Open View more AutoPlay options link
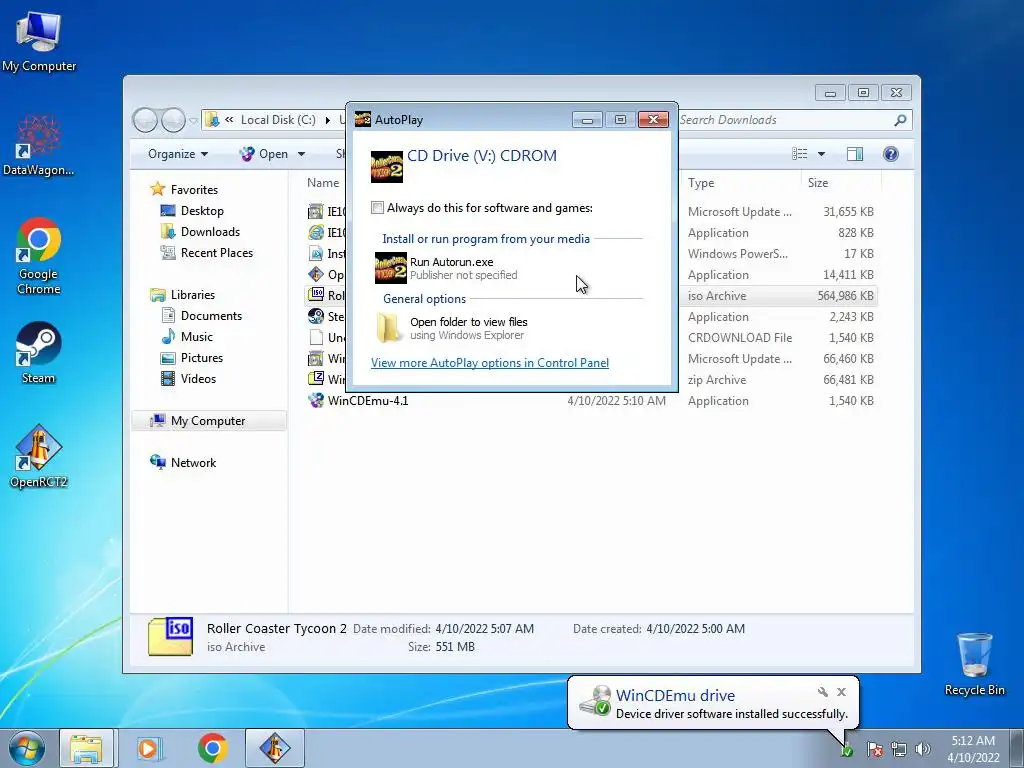 point(490,362)
